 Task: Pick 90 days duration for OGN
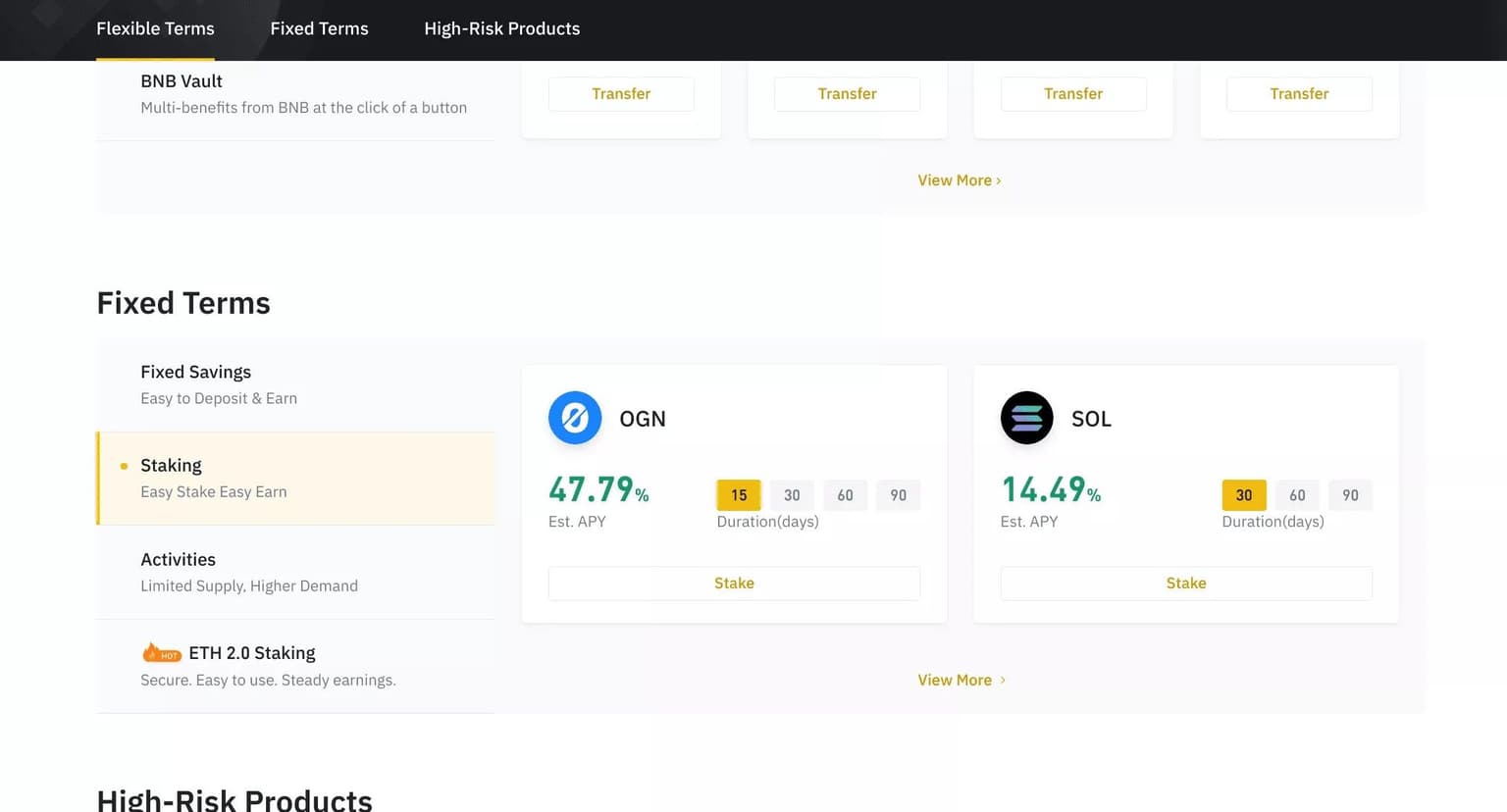click(x=898, y=495)
